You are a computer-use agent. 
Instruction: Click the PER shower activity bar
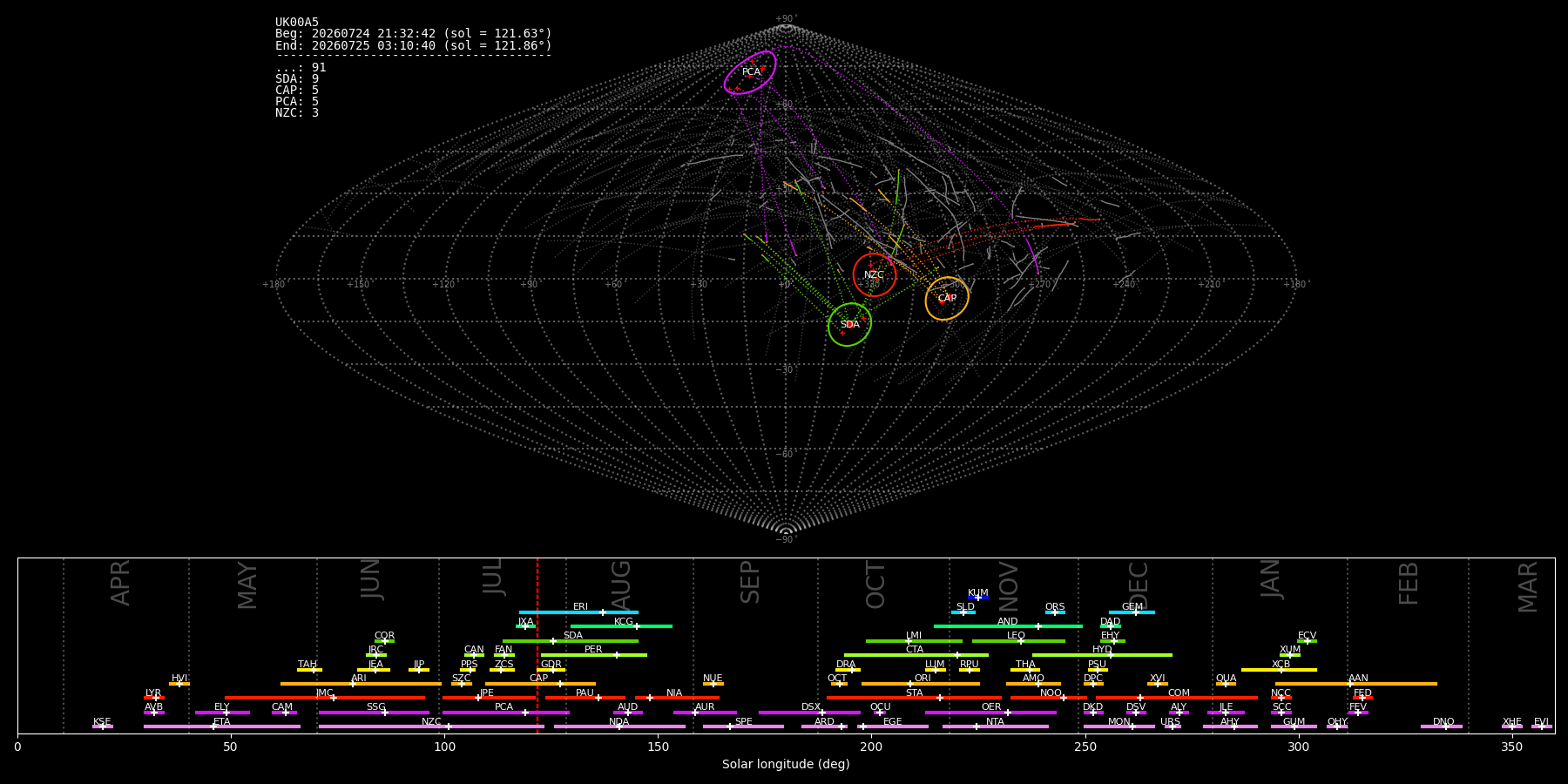594,655
